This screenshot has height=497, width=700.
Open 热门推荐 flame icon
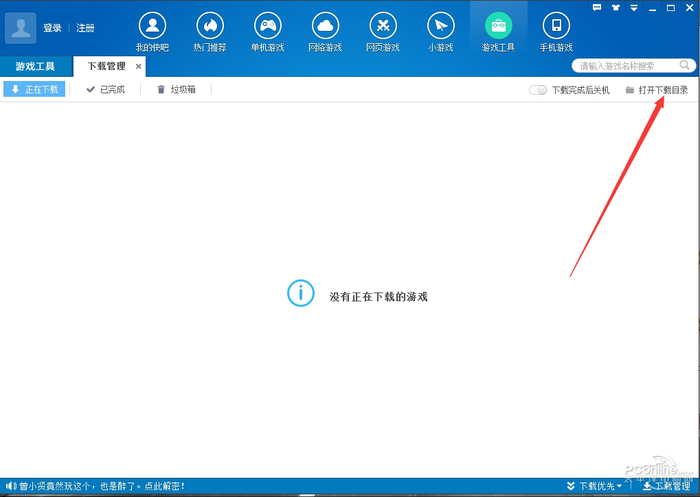(210, 26)
